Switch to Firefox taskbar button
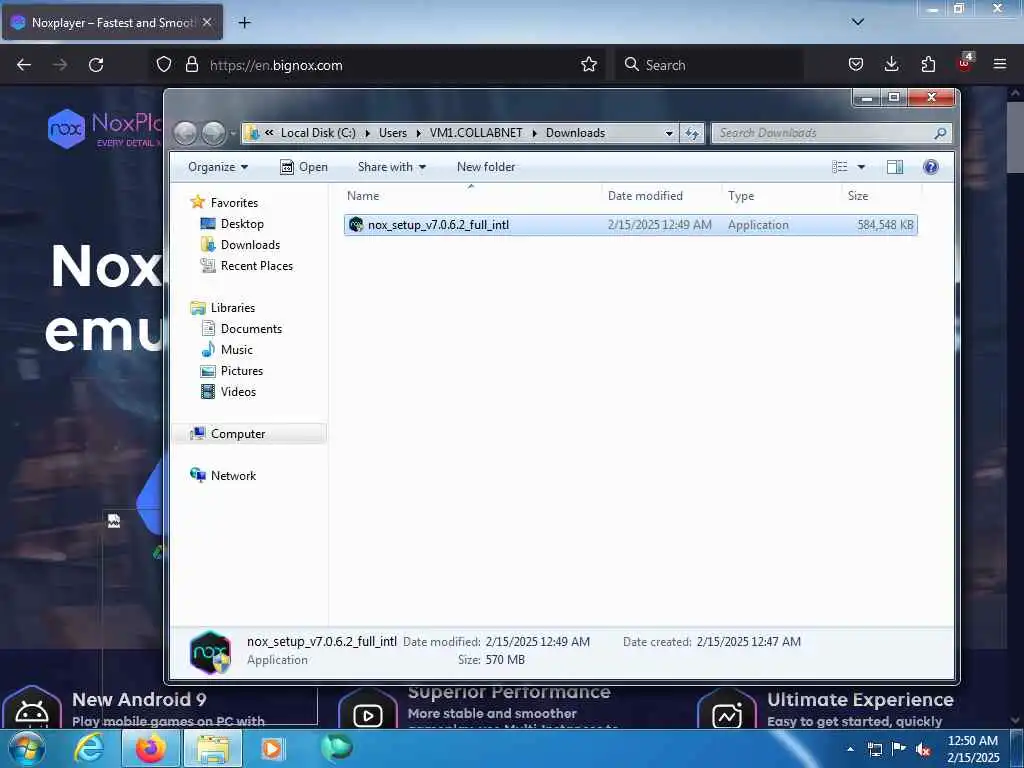The height and width of the screenshot is (768, 1024). tap(150, 749)
